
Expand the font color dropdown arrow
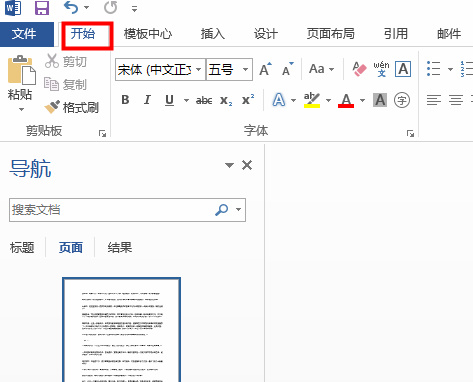pyautogui.click(x=362, y=100)
